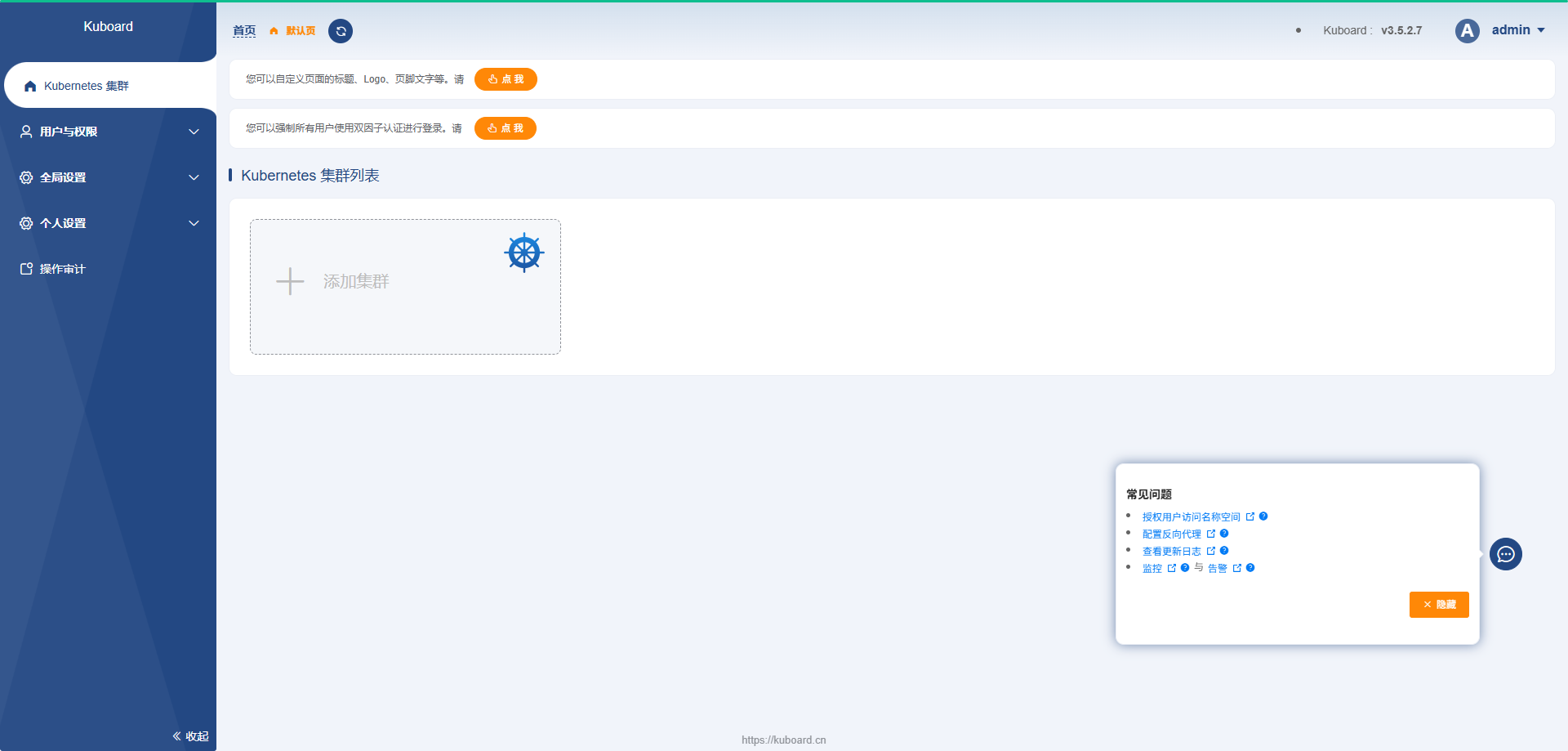This screenshot has width=1568, height=751.
Task: Open the 告警 link
Action: coord(1217,569)
